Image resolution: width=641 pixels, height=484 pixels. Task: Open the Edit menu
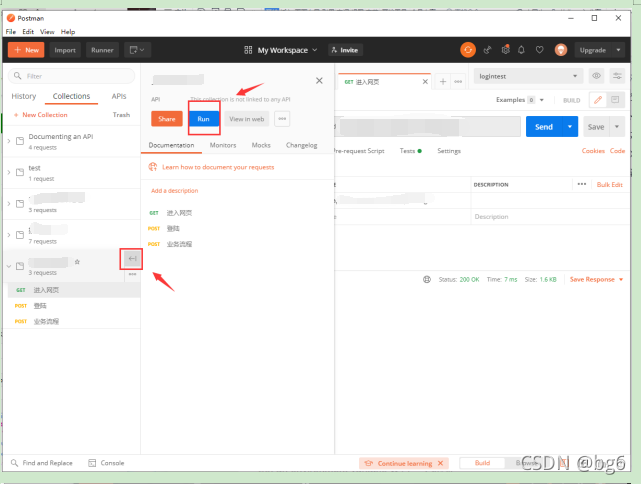click(28, 31)
